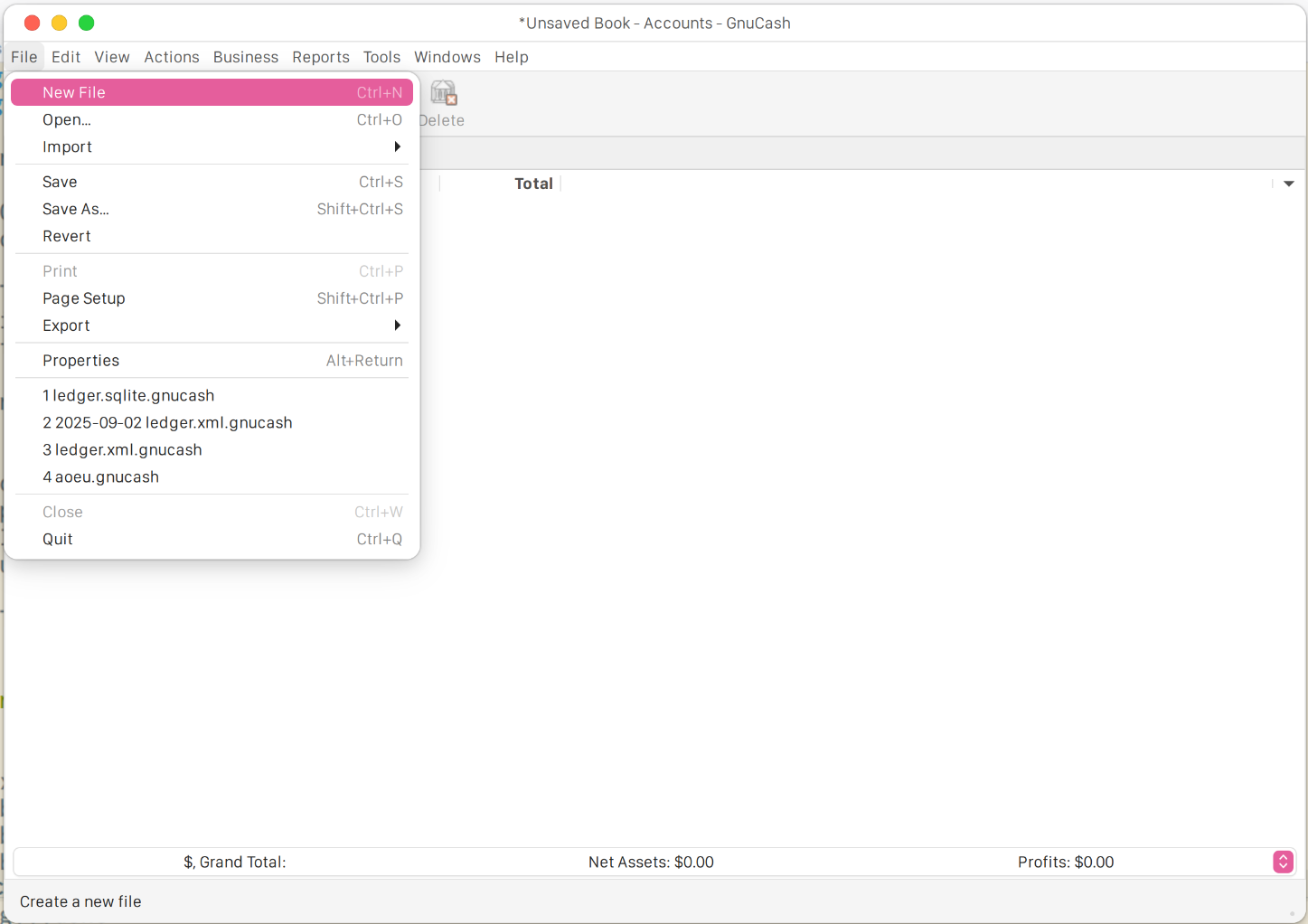Open the column selection arrow above account list

[1287, 183]
